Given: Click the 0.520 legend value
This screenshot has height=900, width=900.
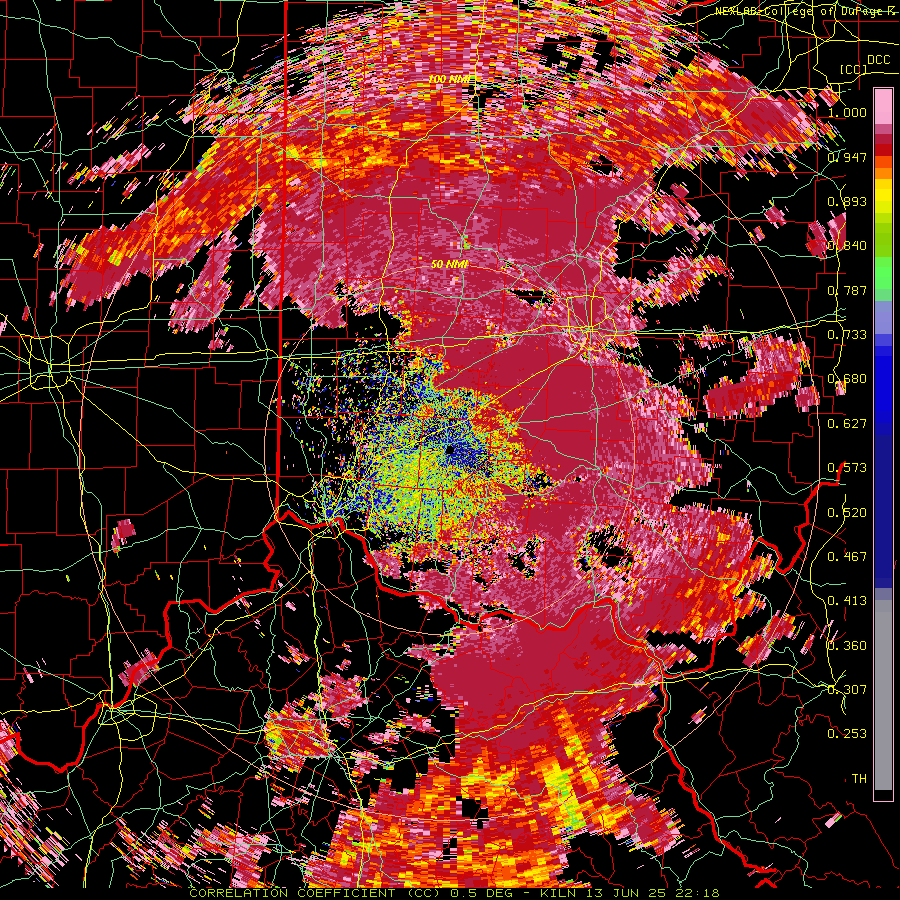Looking at the screenshot, I should (847, 513).
